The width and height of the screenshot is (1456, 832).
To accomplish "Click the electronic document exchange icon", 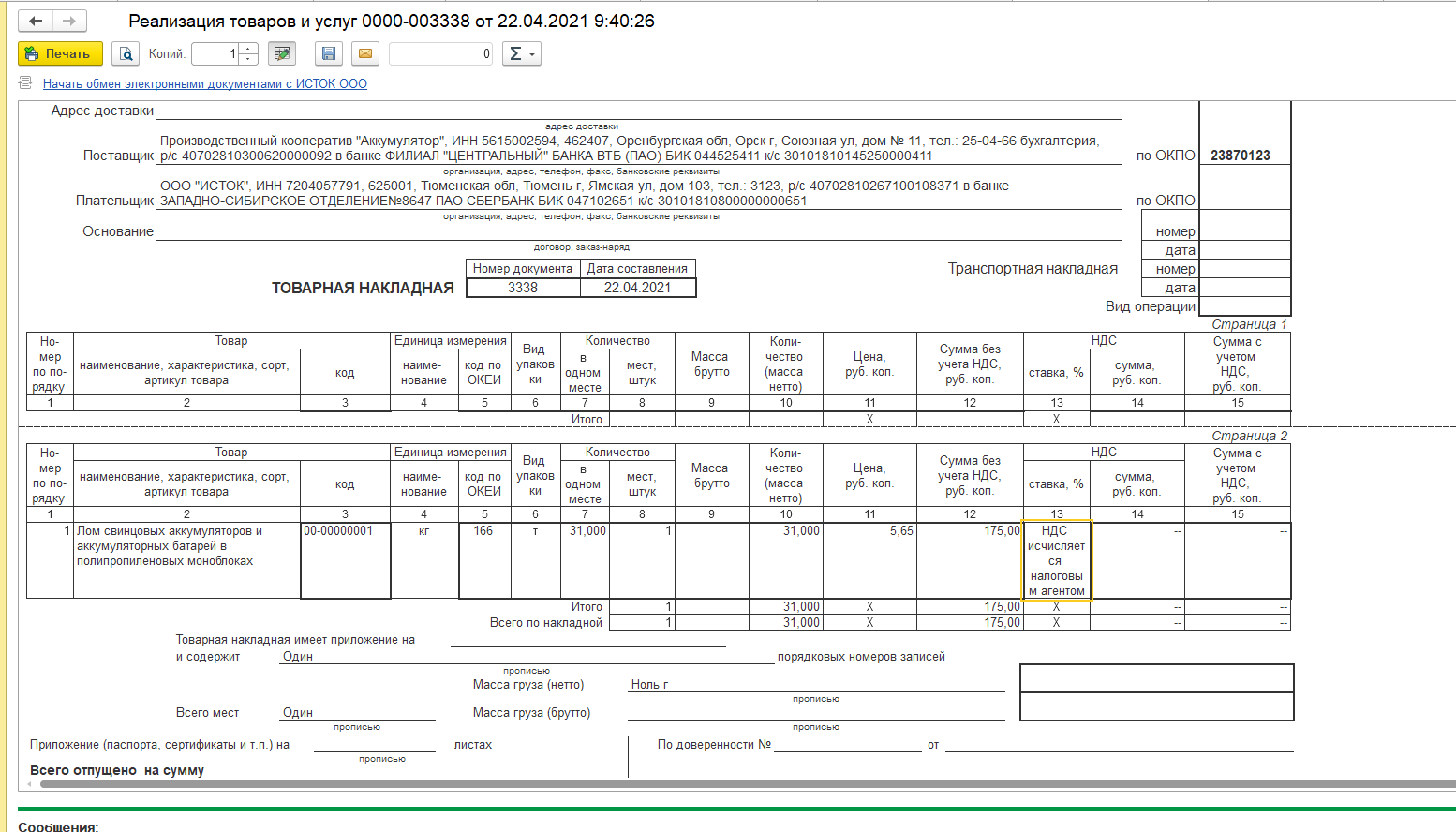I will click(x=26, y=83).
